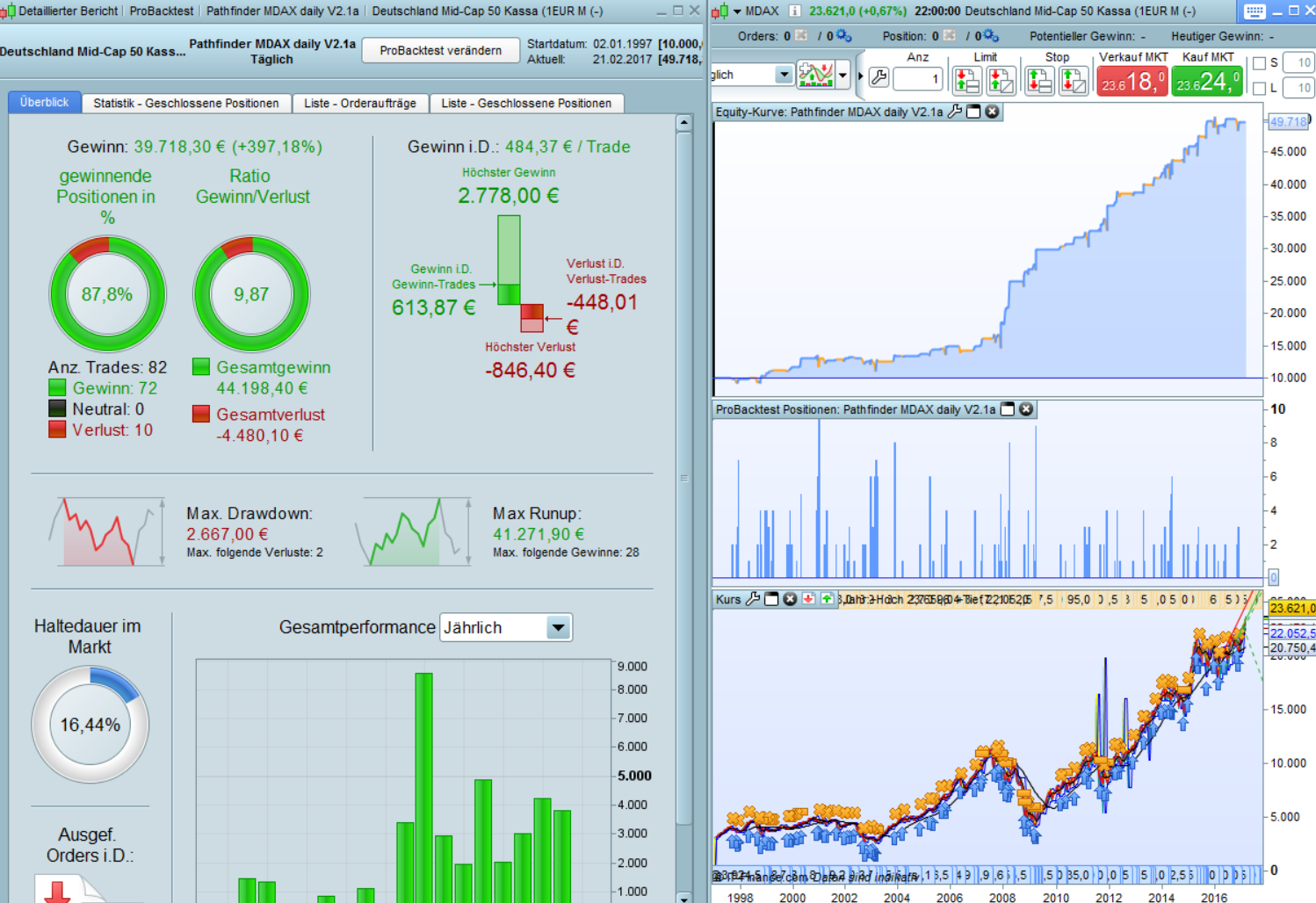Click the candlestick icon in MDAX title bar
This screenshot has width=1316, height=903.
coord(719,11)
